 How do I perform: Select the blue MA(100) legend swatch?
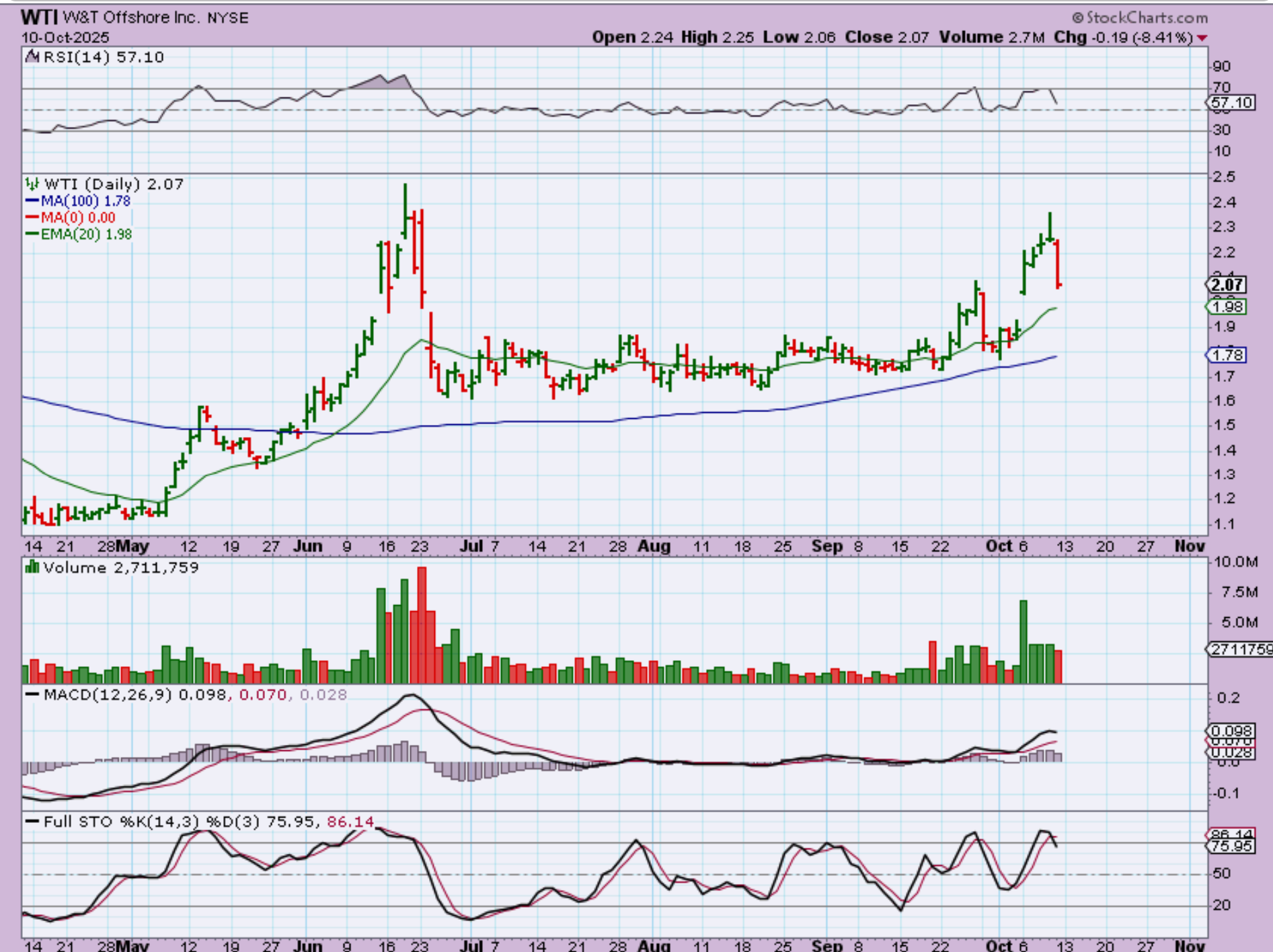[32, 201]
